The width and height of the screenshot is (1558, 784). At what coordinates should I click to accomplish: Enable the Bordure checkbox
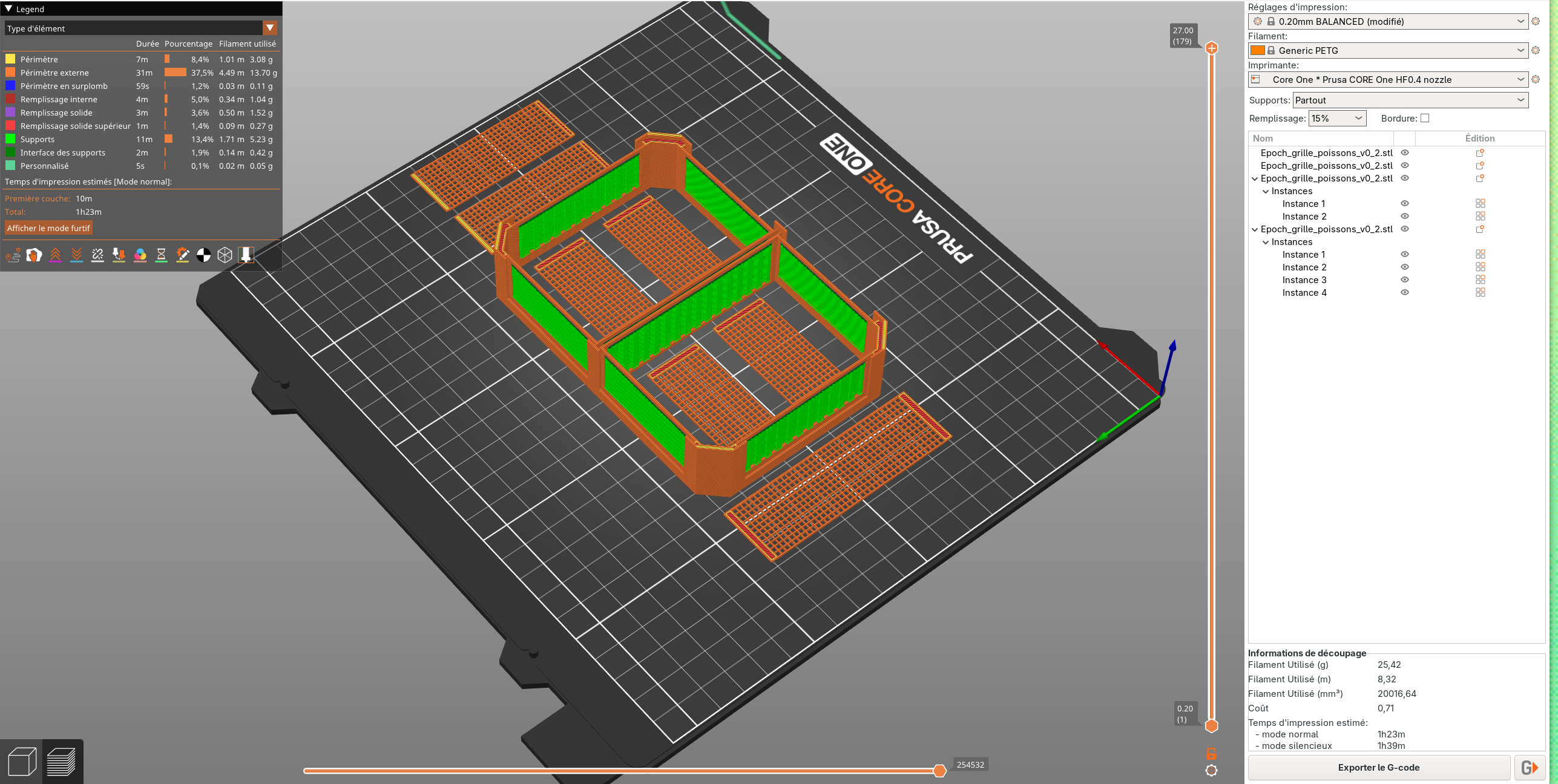[1425, 119]
